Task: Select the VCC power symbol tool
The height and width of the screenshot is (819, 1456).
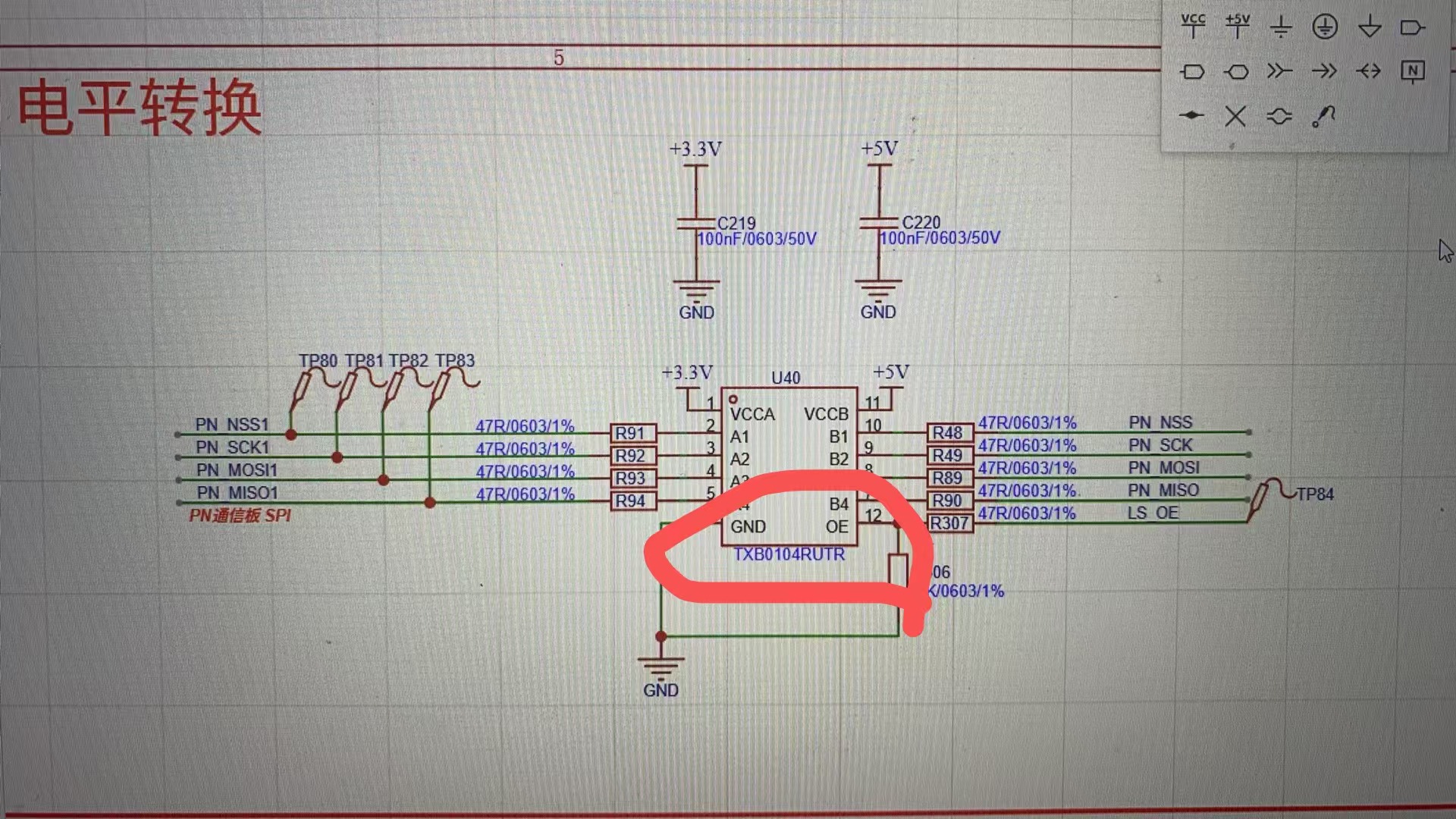Action: point(1193,27)
